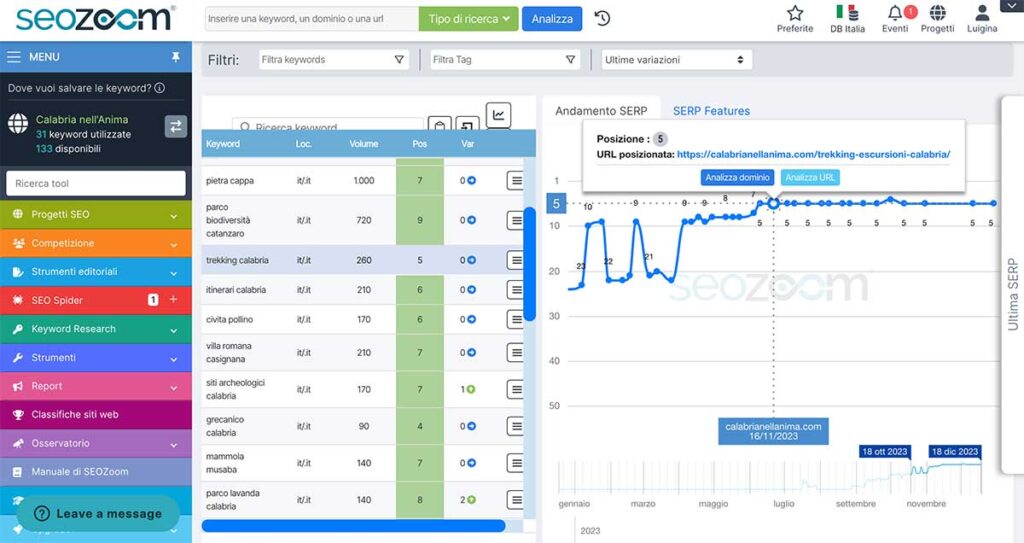Switch project with the swap arrows icon
Screen dimensions: 1024x543
coord(176,127)
